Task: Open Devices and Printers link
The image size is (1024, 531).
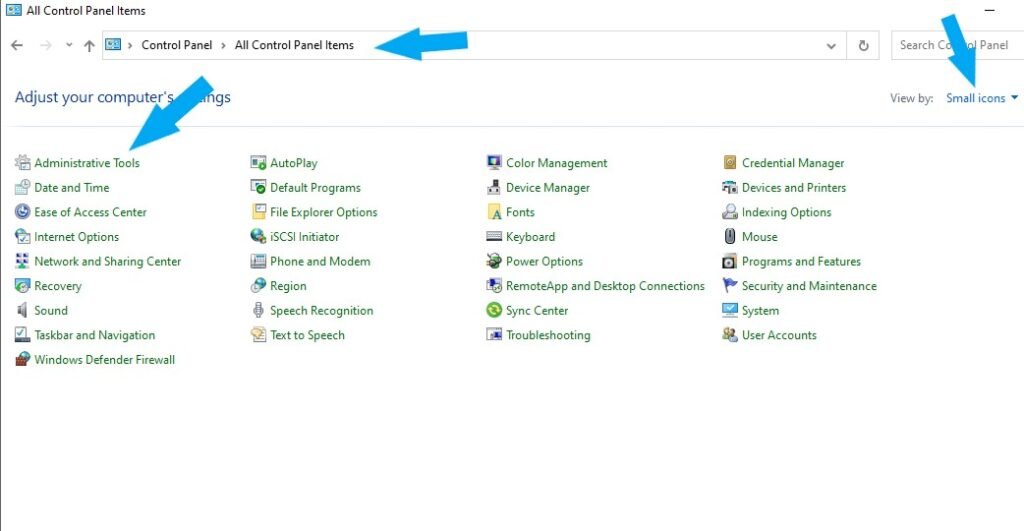Action: point(793,187)
